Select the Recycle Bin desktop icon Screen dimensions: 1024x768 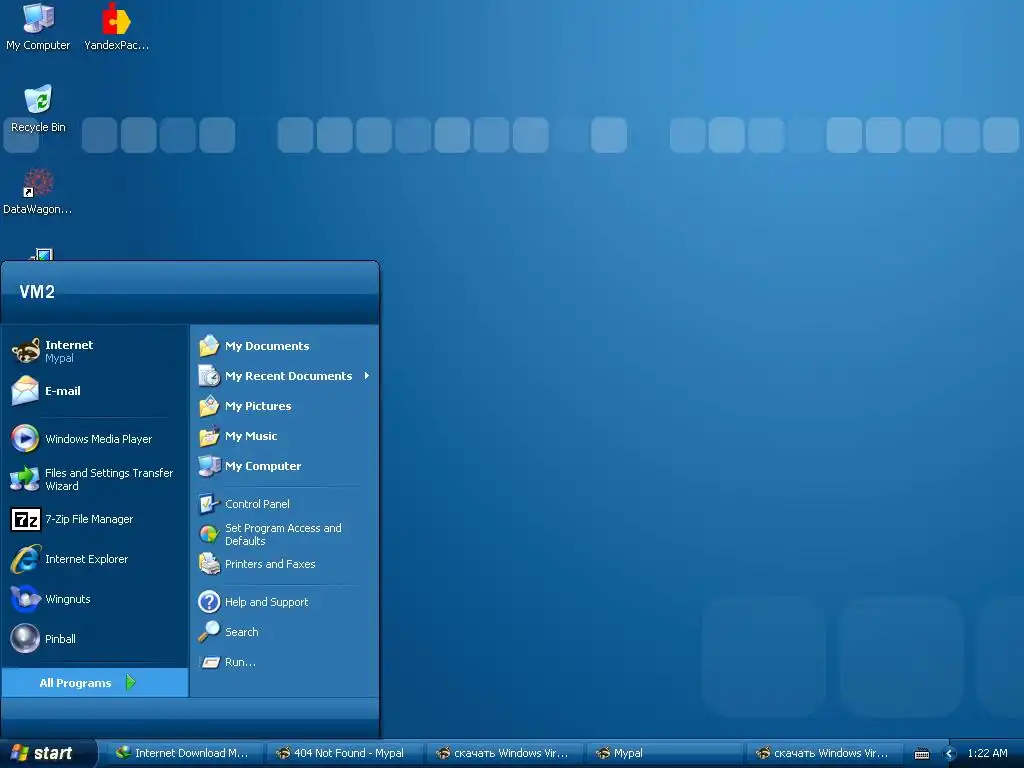[38, 99]
